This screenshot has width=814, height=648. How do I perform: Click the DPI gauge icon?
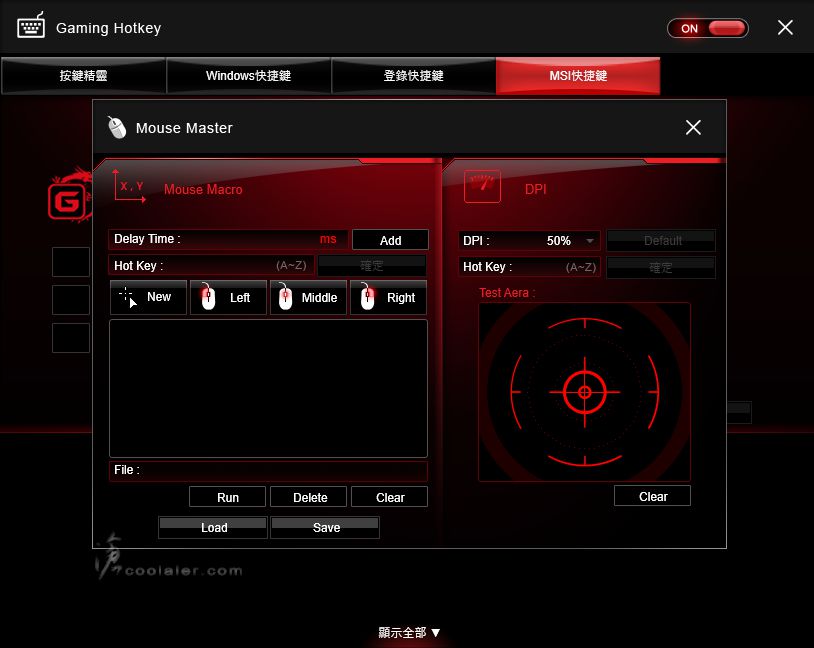[x=482, y=186]
